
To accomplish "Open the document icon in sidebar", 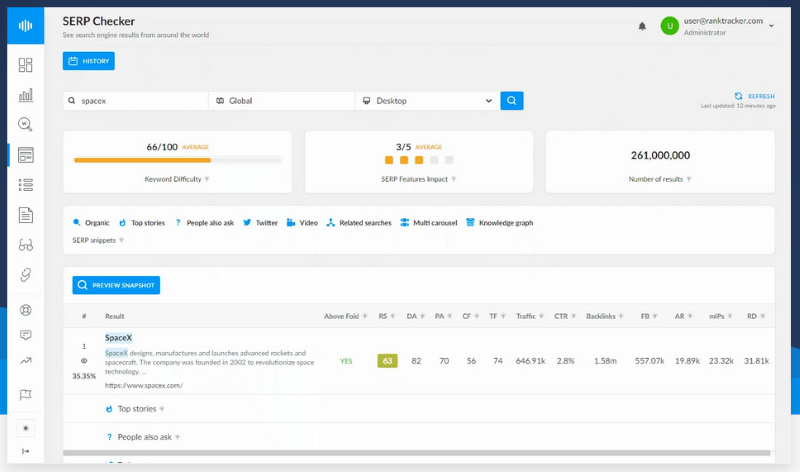I will (x=26, y=215).
